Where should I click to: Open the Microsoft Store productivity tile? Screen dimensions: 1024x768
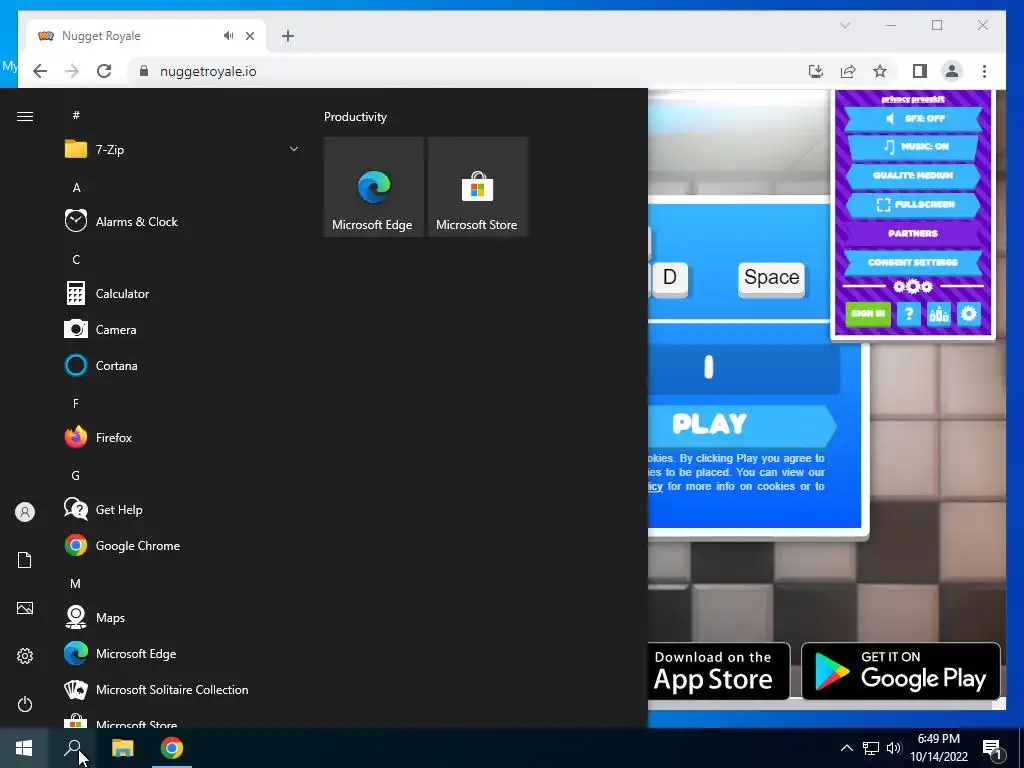[x=477, y=187]
